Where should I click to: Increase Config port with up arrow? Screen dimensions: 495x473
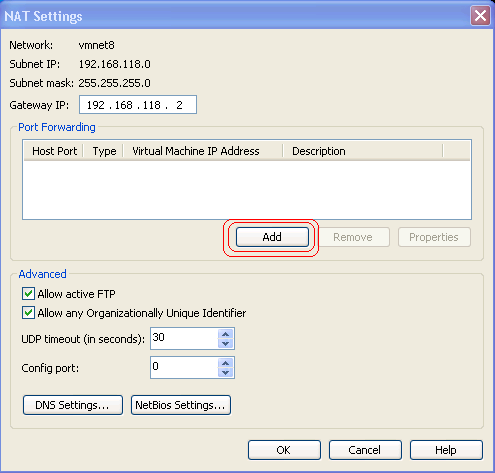coord(226,363)
